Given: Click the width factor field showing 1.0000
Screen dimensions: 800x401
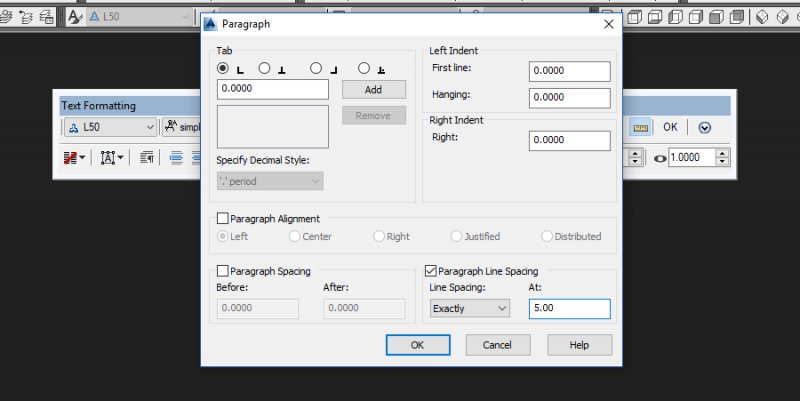Looking at the screenshot, I should click(x=692, y=158).
